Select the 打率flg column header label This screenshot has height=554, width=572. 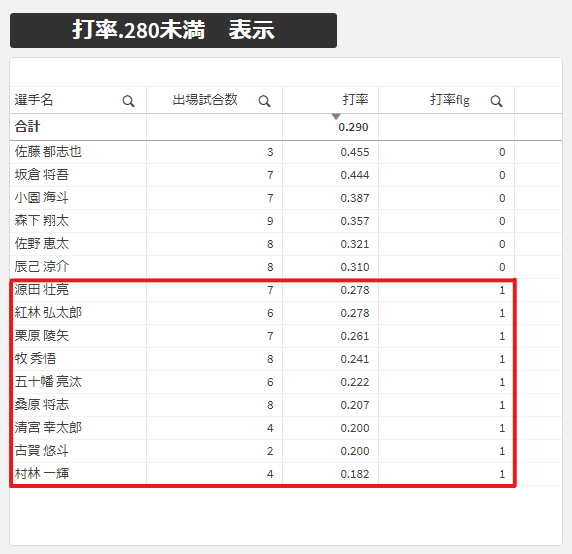[x=450, y=100]
